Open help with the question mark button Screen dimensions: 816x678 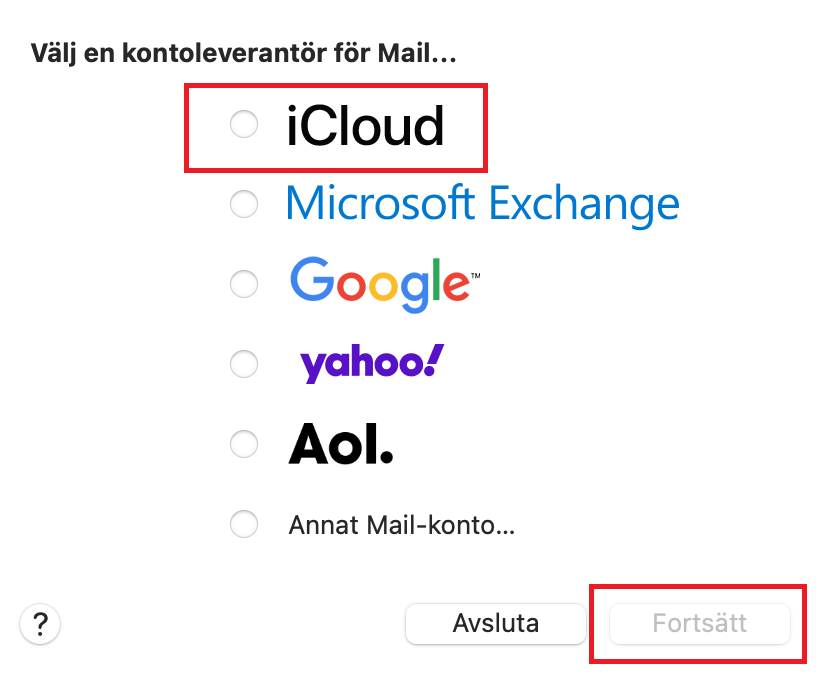tap(40, 624)
